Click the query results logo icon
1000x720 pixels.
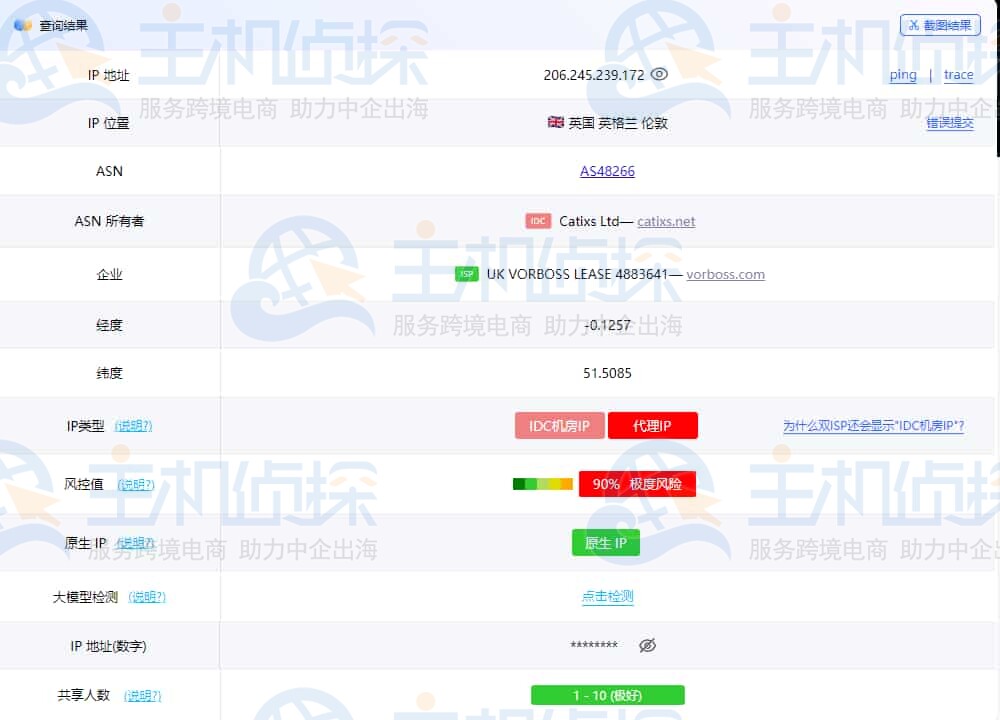coord(23,26)
